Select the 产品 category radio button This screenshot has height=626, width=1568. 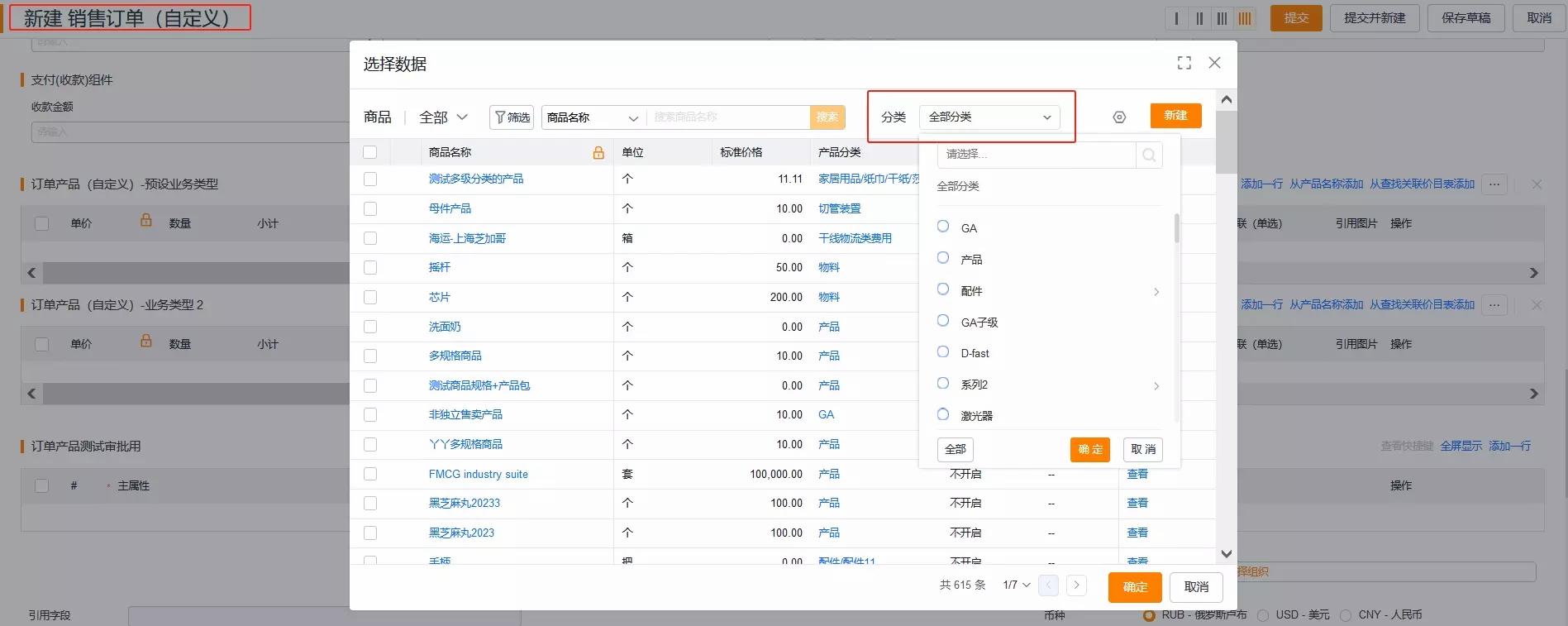click(943, 258)
